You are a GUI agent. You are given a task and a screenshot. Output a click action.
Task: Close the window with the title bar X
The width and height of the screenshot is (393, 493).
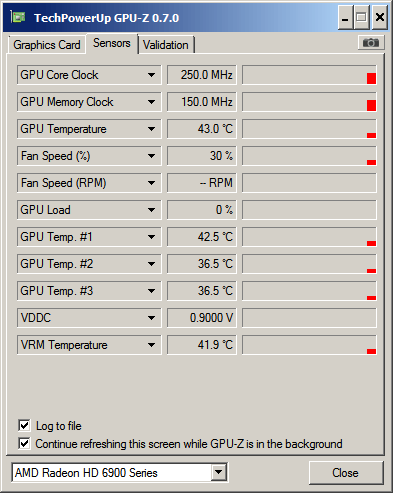(380, 17)
